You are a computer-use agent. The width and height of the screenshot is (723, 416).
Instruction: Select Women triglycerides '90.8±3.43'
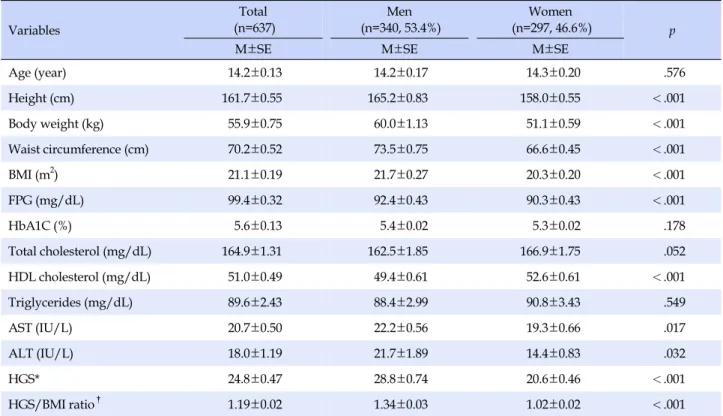[x=553, y=303]
